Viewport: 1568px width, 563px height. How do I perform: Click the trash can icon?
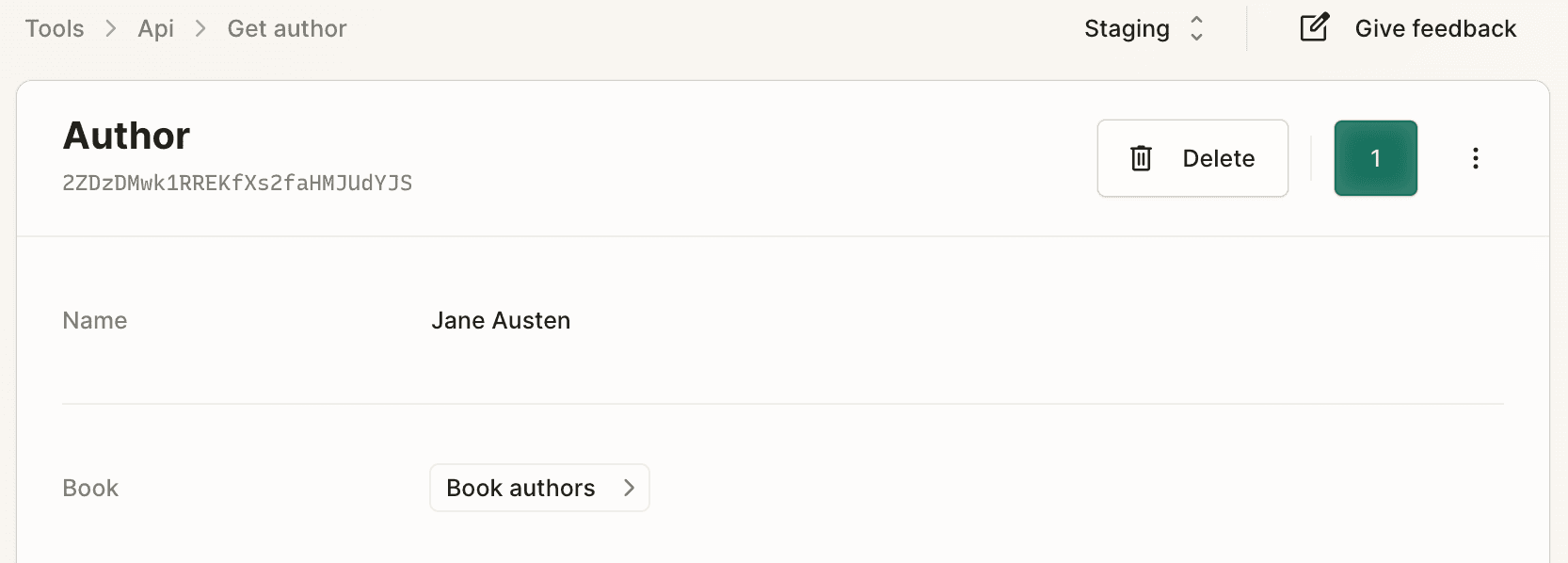tap(1141, 158)
